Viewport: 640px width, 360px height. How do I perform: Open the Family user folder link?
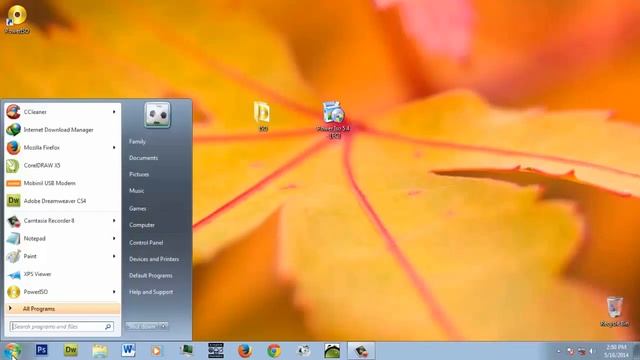point(138,142)
